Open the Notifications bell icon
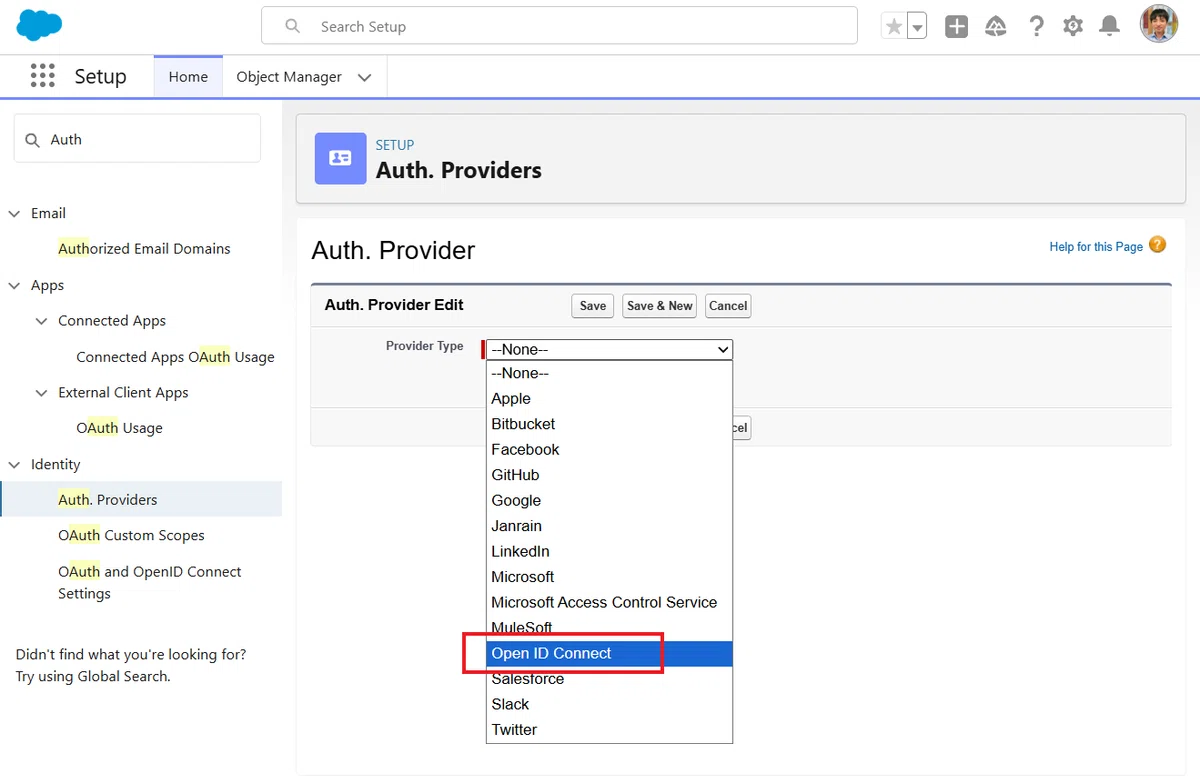The image size is (1200, 782). click(x=1109, y=27)
